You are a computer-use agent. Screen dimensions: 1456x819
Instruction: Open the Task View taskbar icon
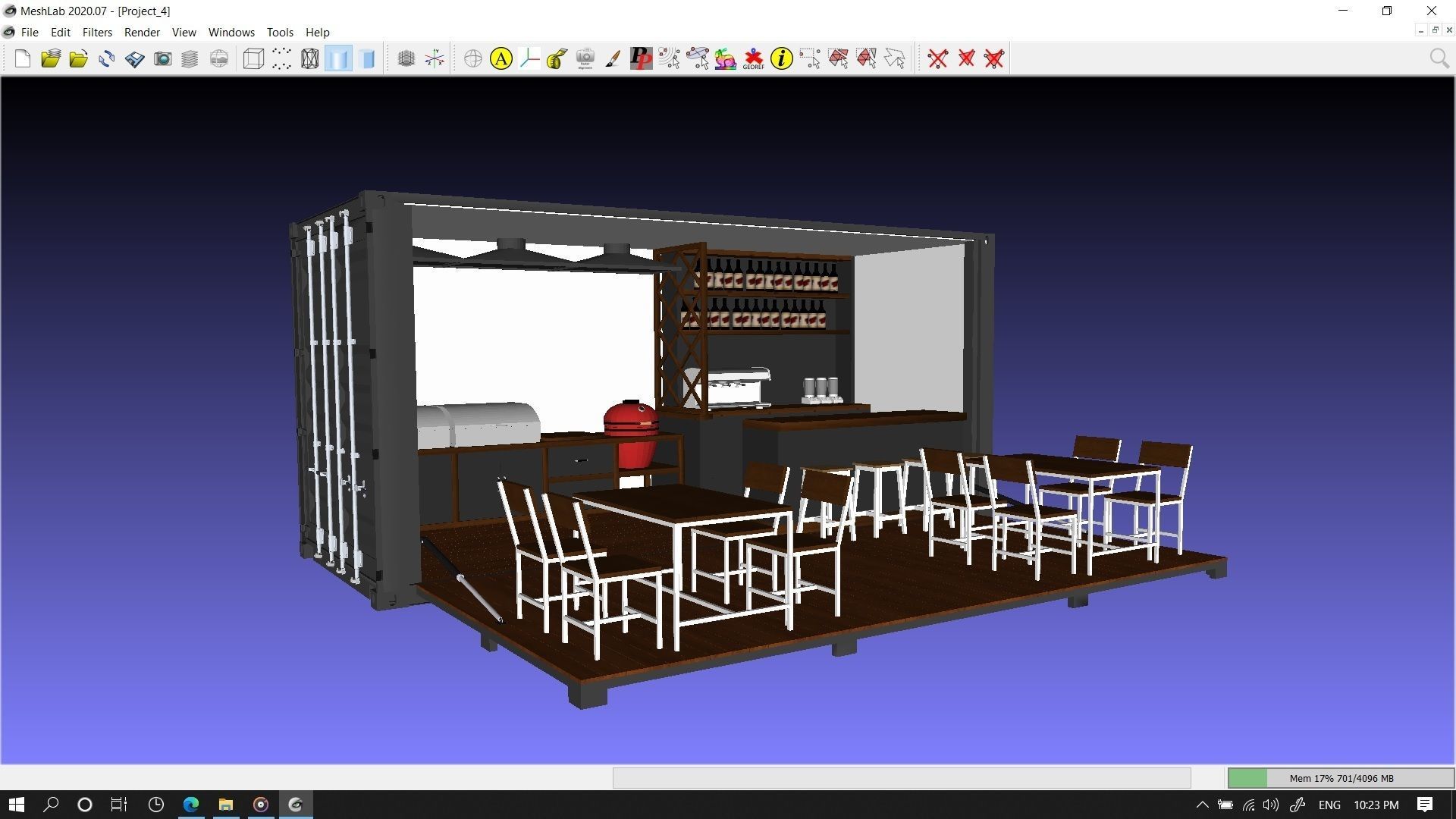point(119,805)
